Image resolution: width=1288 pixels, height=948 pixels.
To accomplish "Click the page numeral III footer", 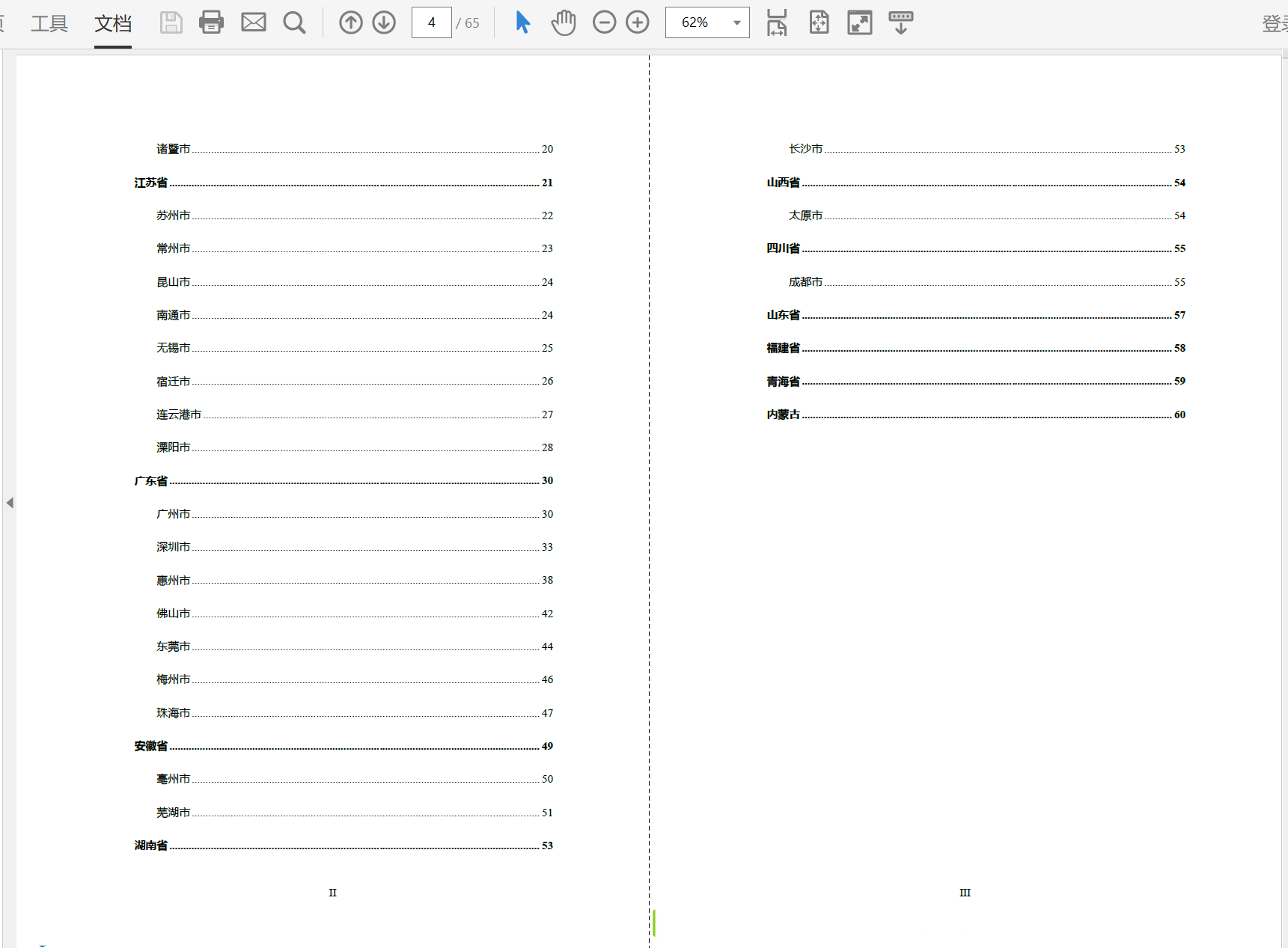I will 965,893.
